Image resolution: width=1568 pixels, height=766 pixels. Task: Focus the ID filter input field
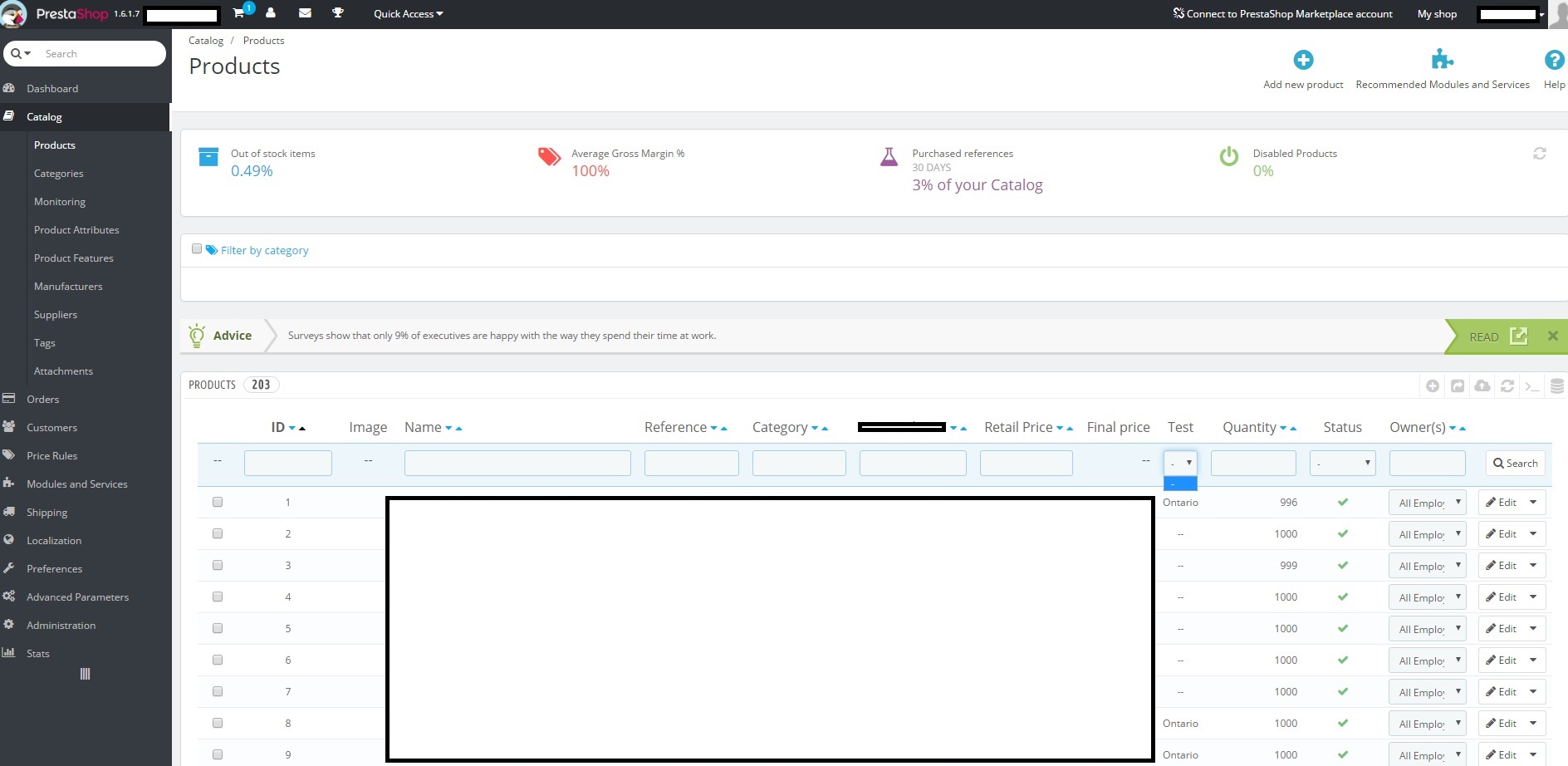coord(288,463)
